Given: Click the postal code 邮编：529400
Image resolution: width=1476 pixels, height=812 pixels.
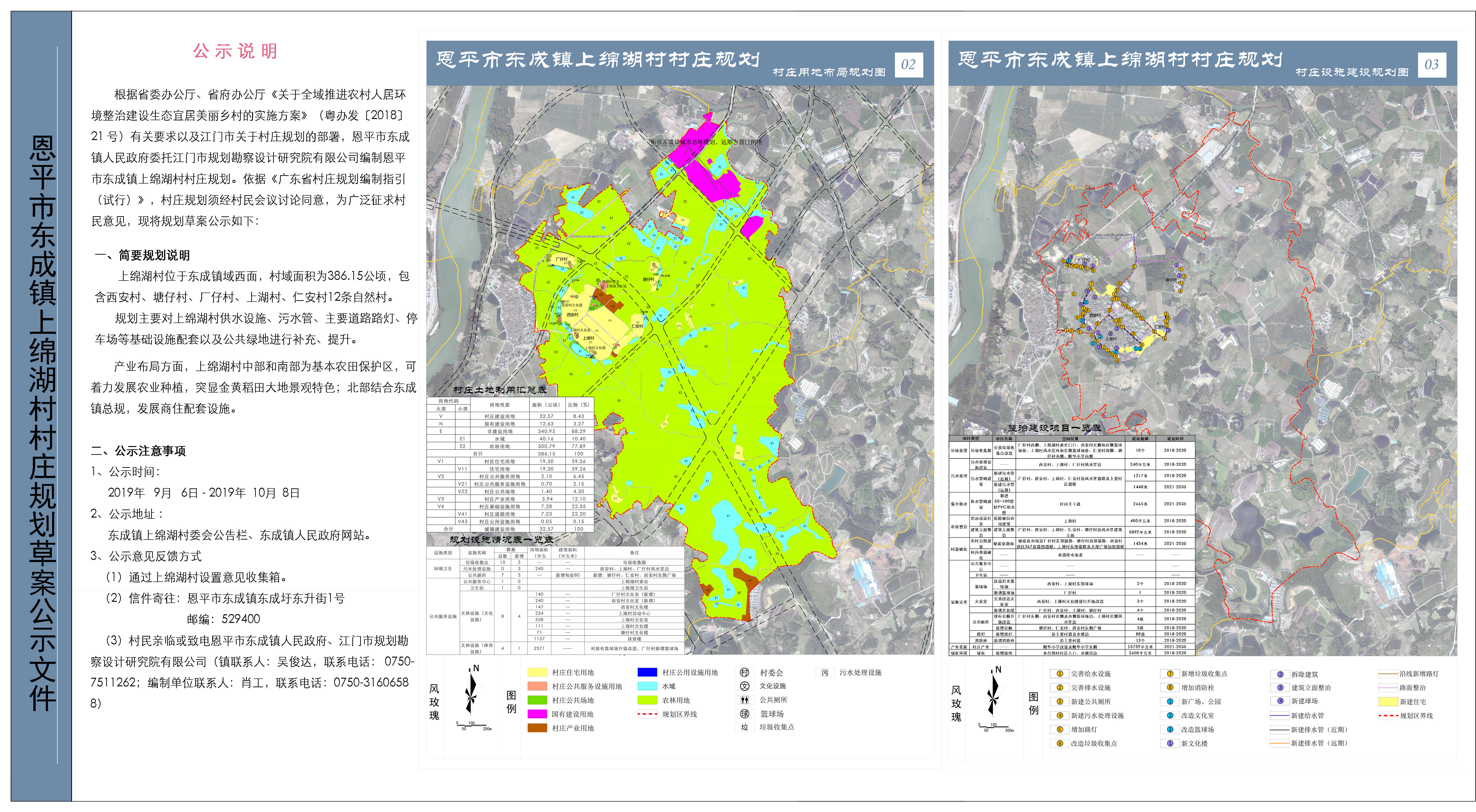Looking at the screenshot, I should tap(223, 619).
